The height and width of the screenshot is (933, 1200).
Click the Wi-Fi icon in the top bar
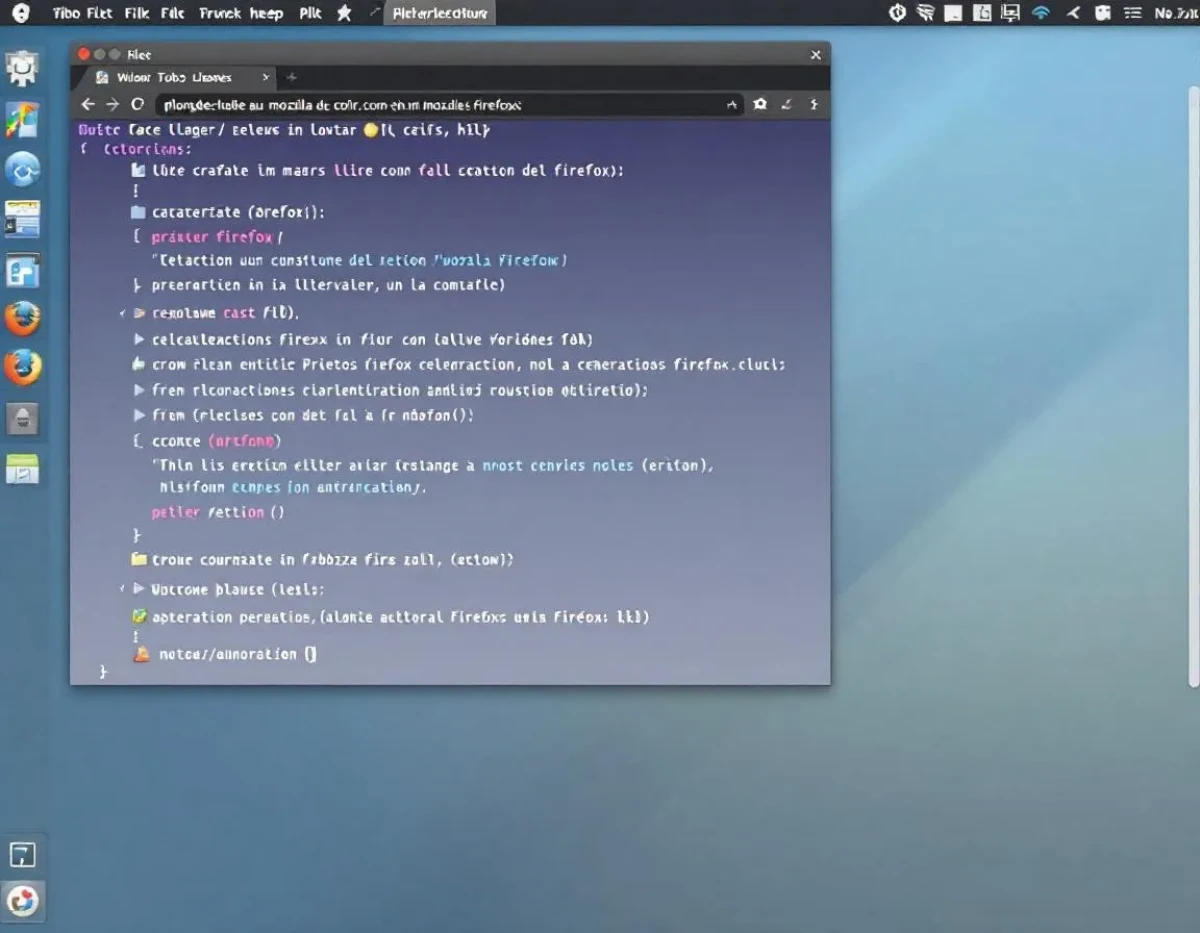(1040, 13)
